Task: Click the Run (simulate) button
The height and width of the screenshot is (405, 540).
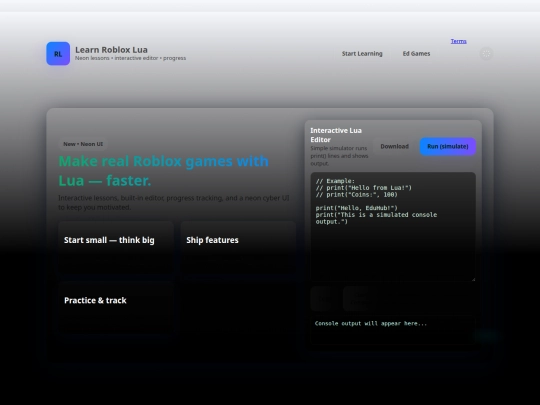Action: tap(448, 146)
